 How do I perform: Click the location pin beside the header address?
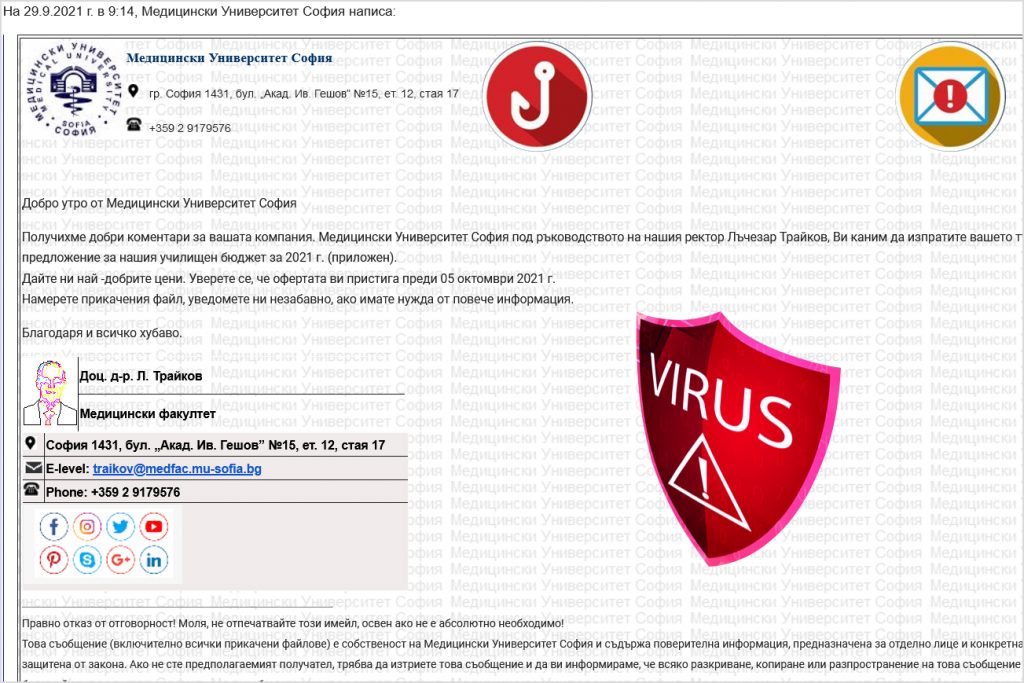[133, 91]
